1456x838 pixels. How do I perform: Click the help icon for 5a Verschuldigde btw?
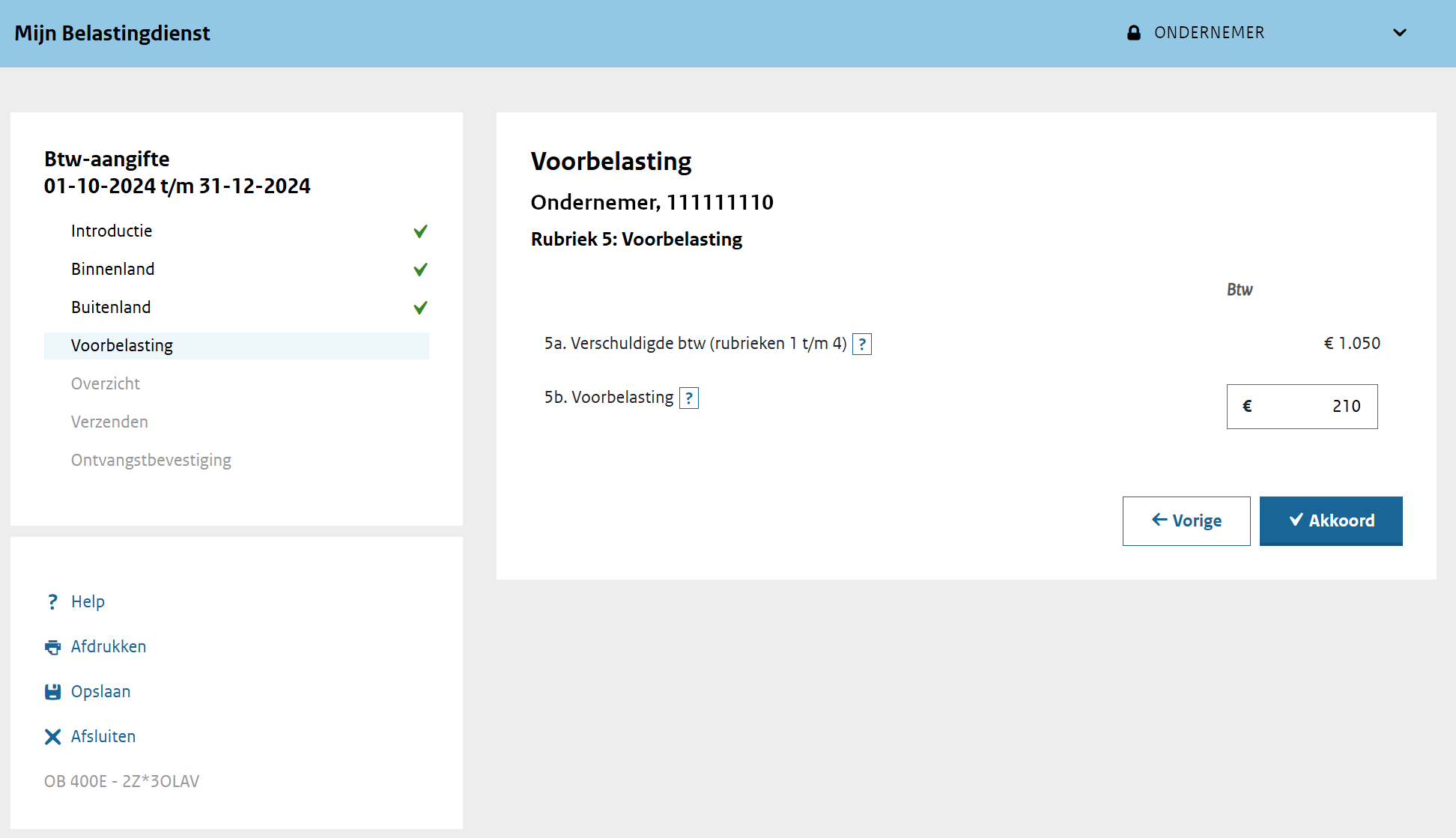coord(862,344)
